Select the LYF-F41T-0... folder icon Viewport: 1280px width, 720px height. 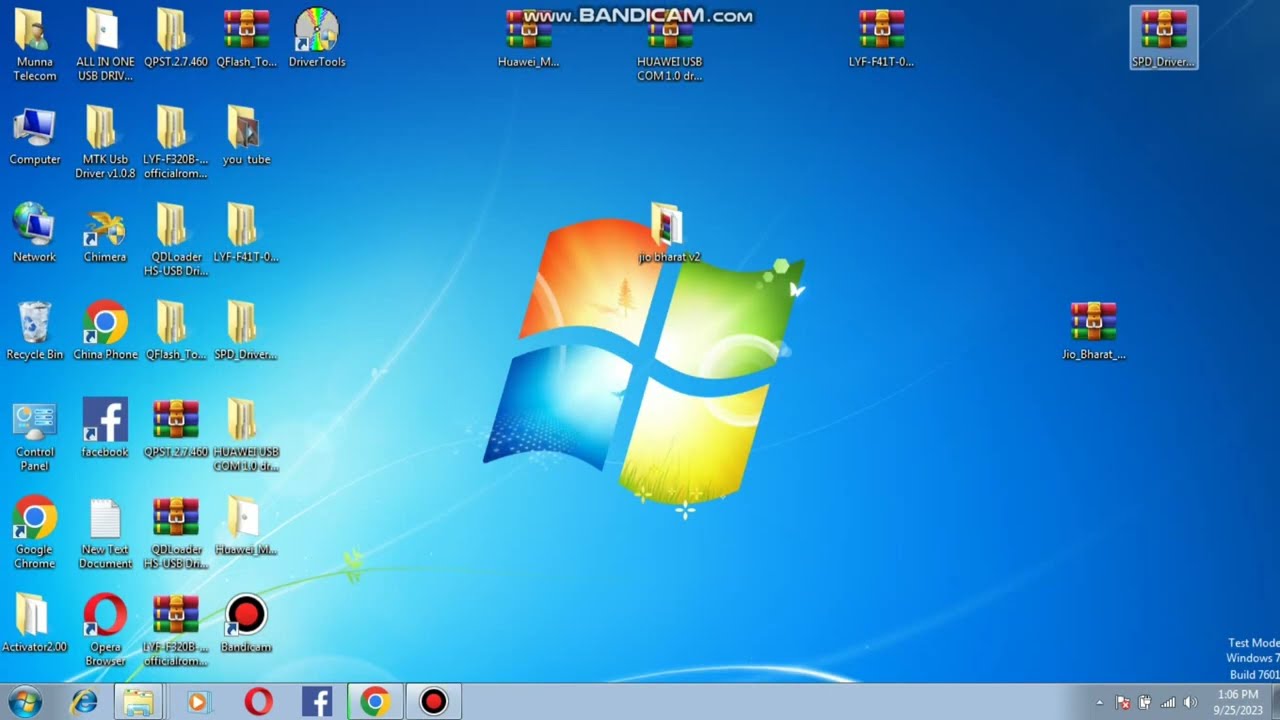pyautogui.click(x=246, y=233)
